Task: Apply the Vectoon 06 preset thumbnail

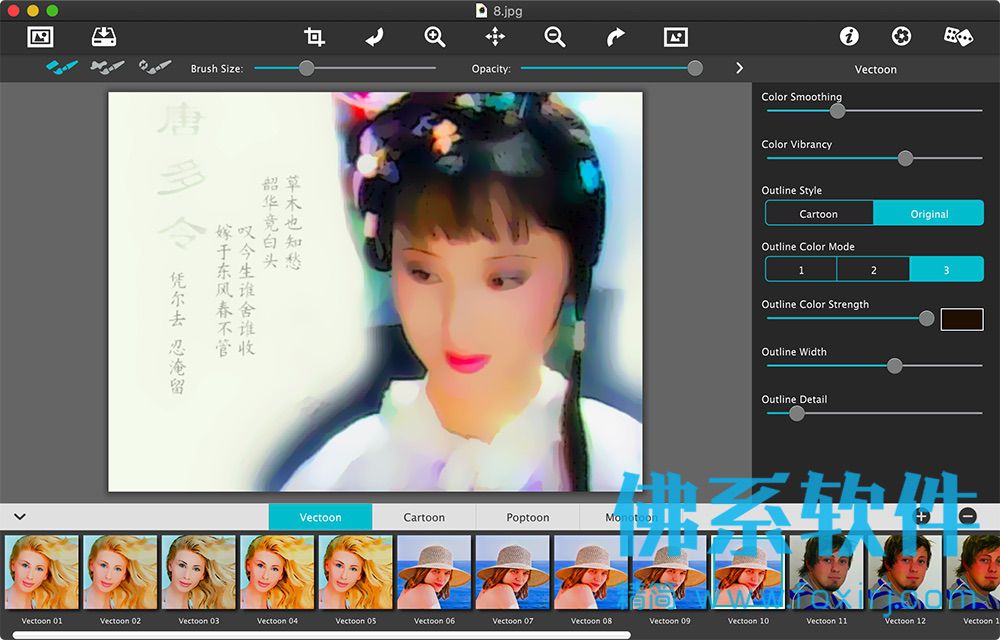Action: [434, 572]
